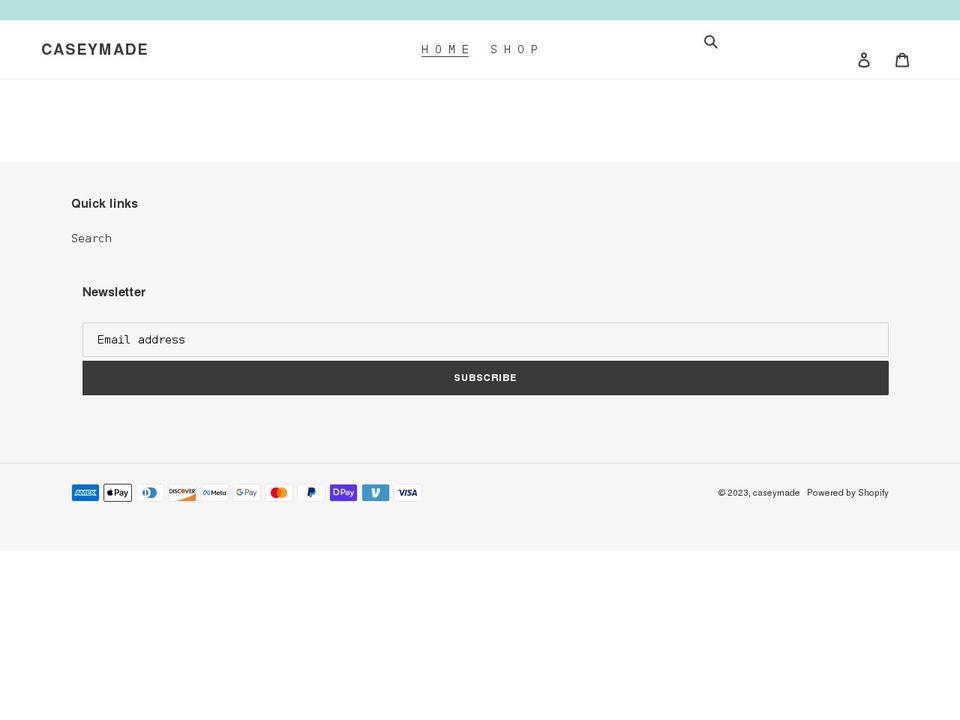
Task: Click the Mastercard payment icon
Action: point(279,493)
